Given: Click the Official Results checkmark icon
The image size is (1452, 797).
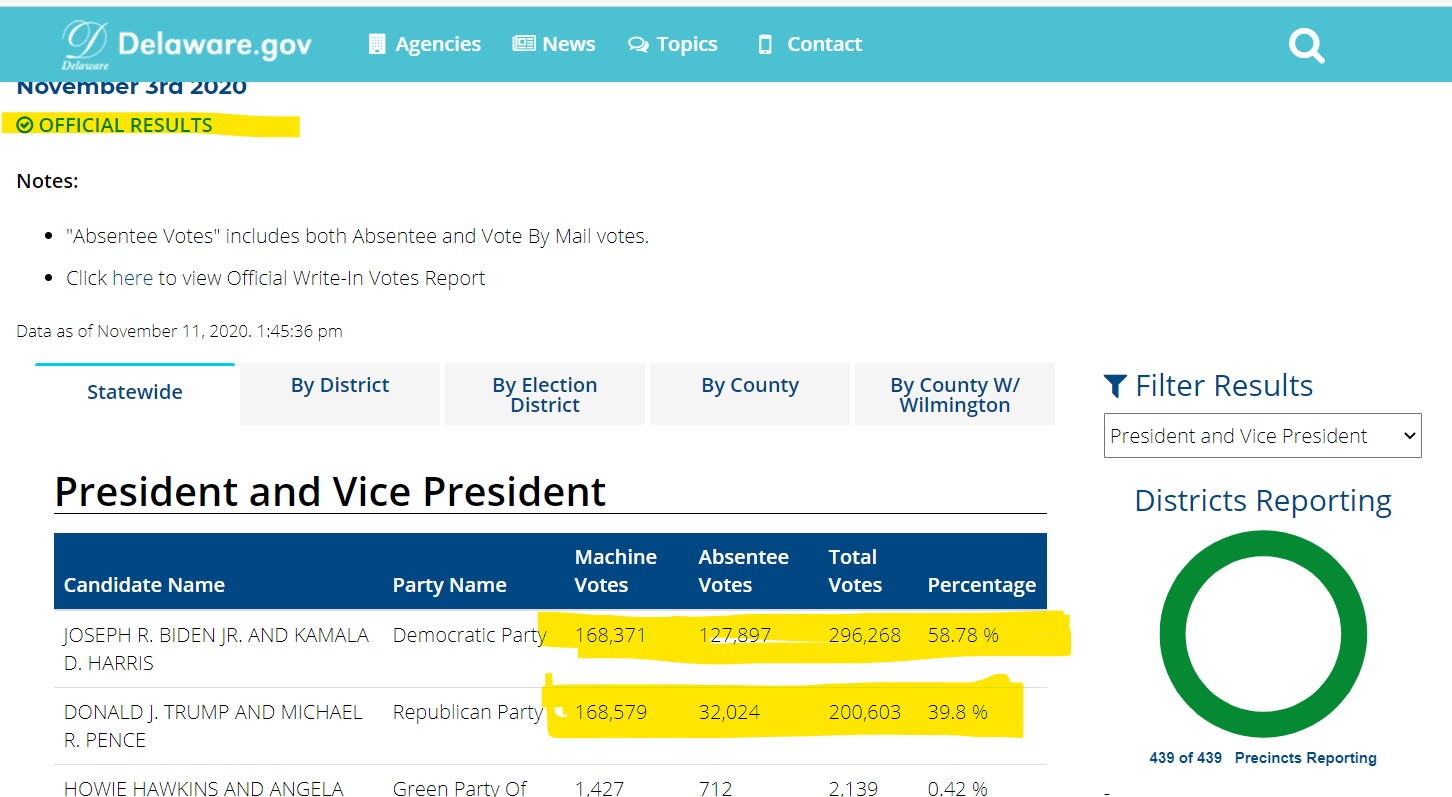Looking at the screenshot, I should tap(25, 125).
